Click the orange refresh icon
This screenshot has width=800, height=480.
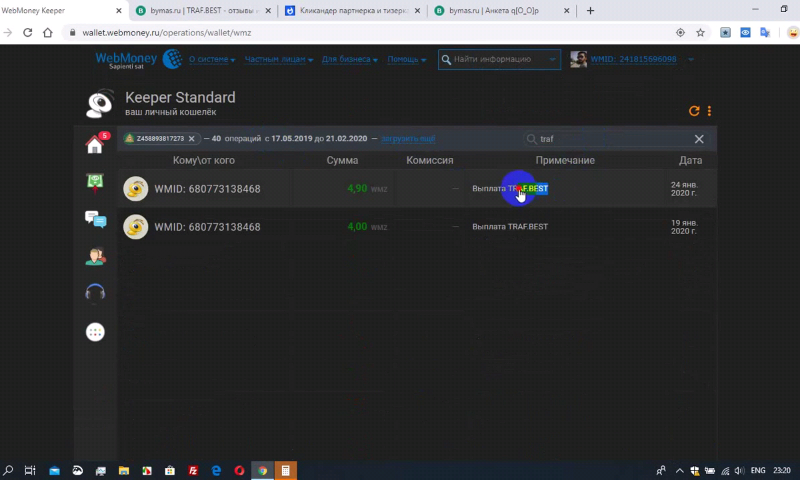pos(695,111)
